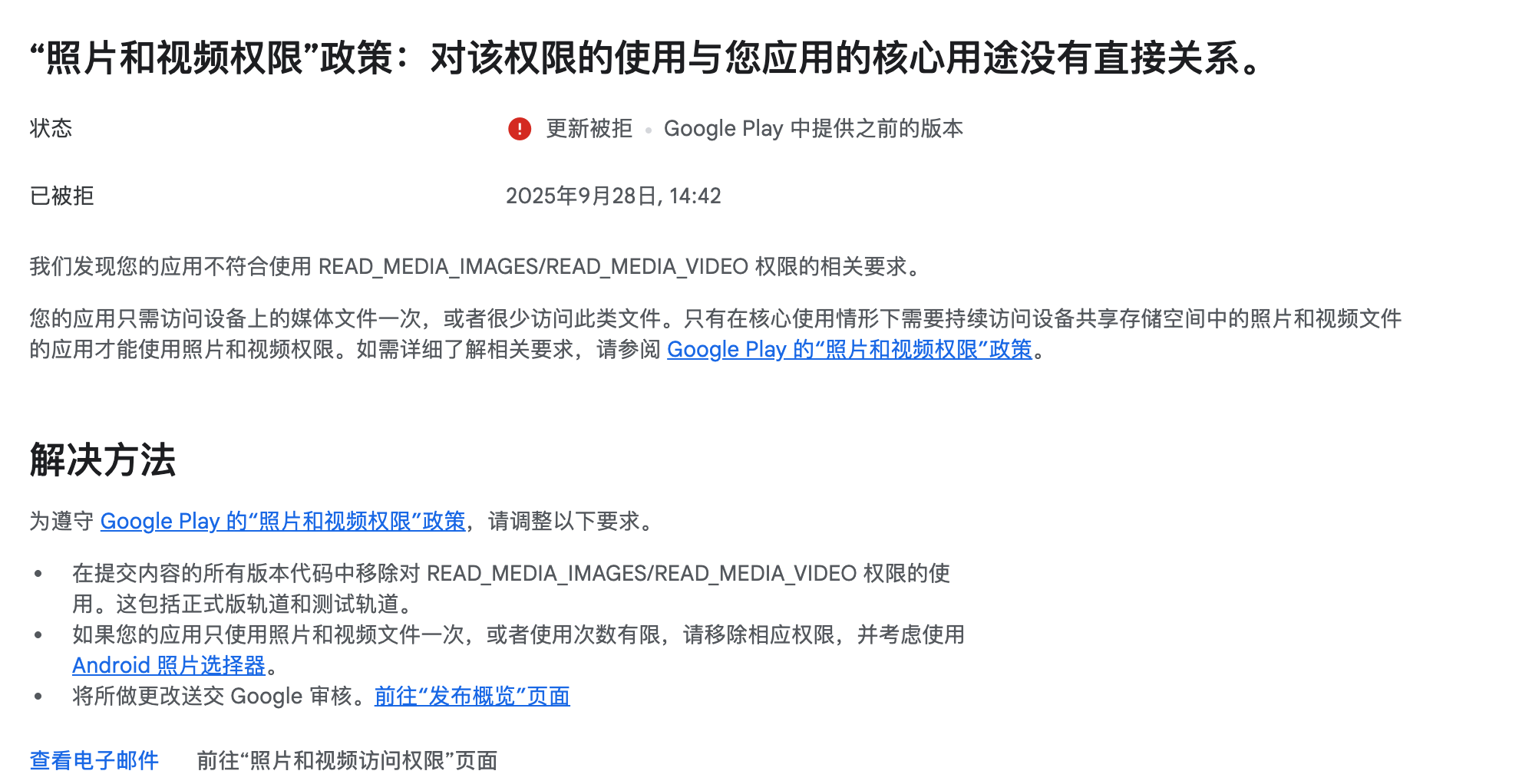Viewport: 1532px width, 784px height.
Task: Go to the 前往“发布概览”页面 link
Action: [x=472, y=696]
